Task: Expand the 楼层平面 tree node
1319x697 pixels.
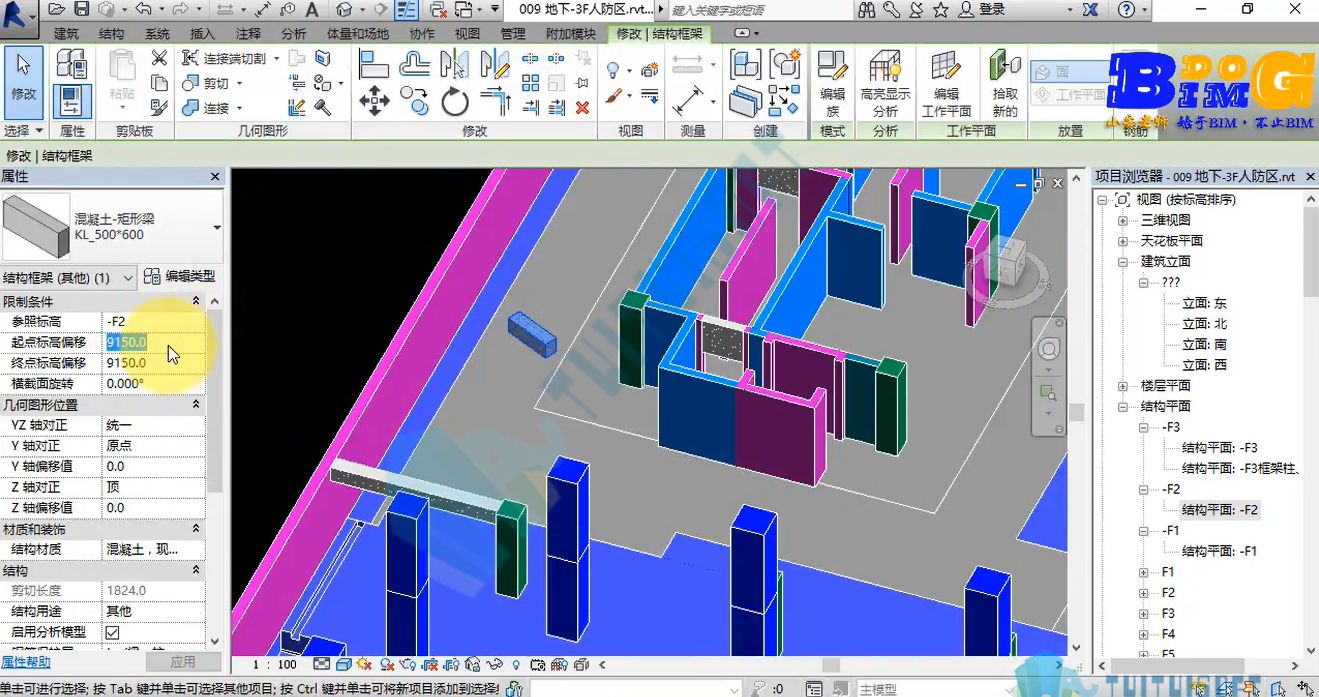Action: (x=1122, y=386)
